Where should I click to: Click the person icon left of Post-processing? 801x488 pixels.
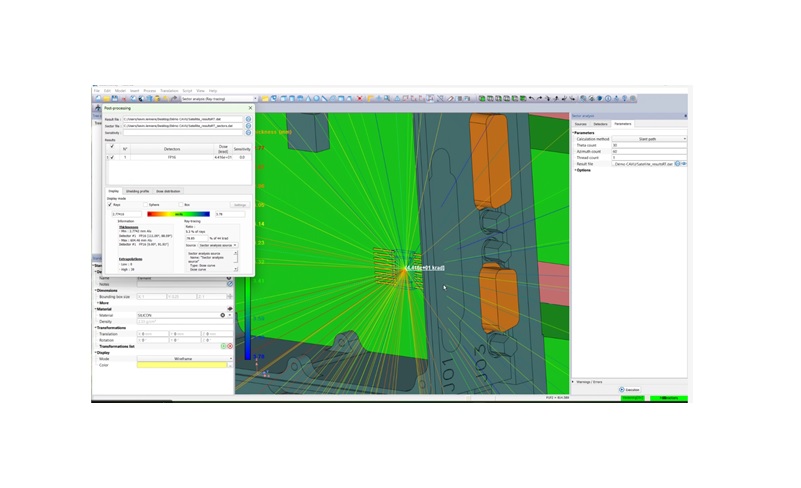98,108
